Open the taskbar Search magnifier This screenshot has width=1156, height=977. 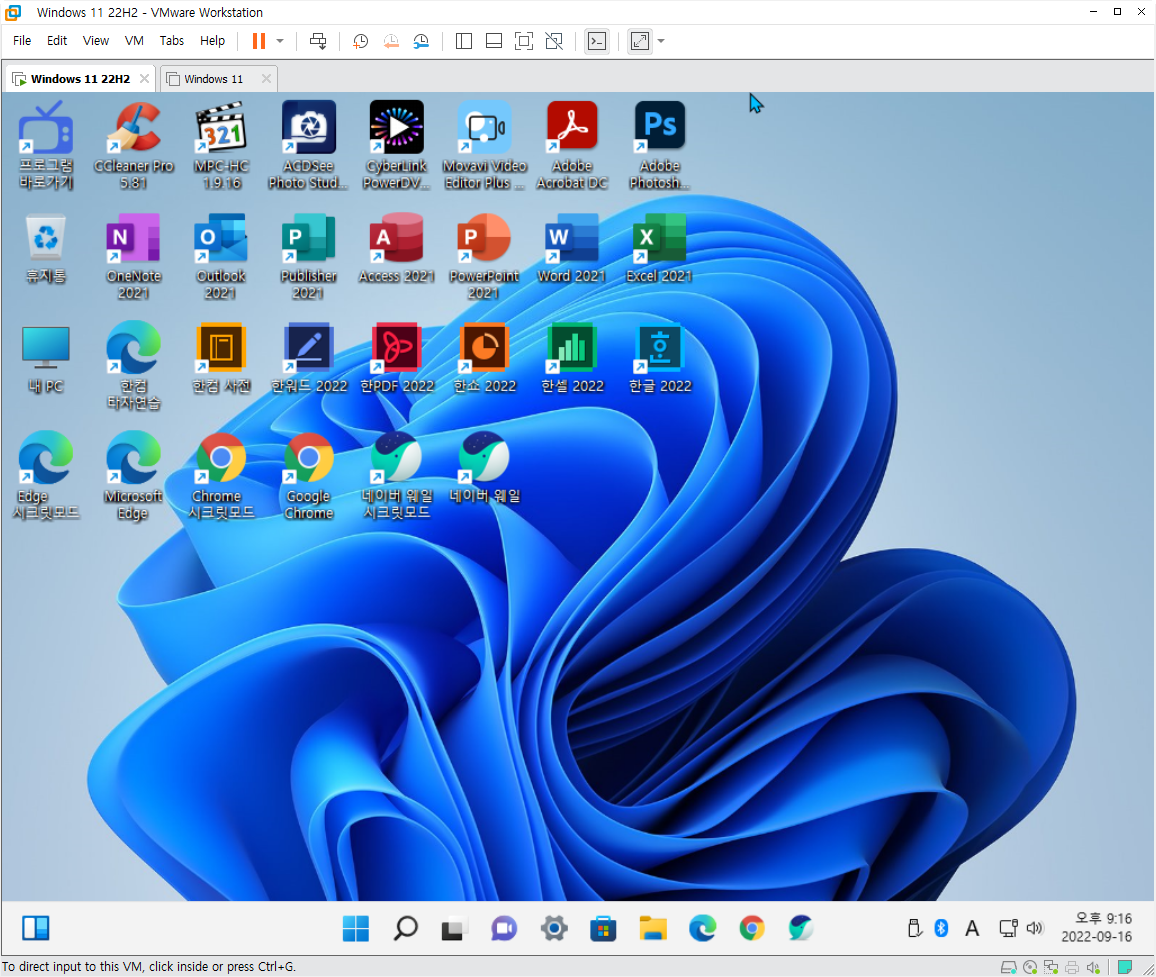405,928
